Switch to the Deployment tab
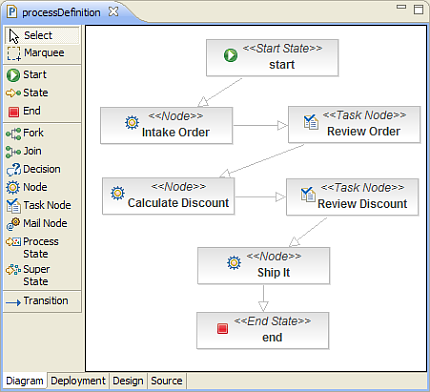Viewport: 430px width, 392px height. 78,381
